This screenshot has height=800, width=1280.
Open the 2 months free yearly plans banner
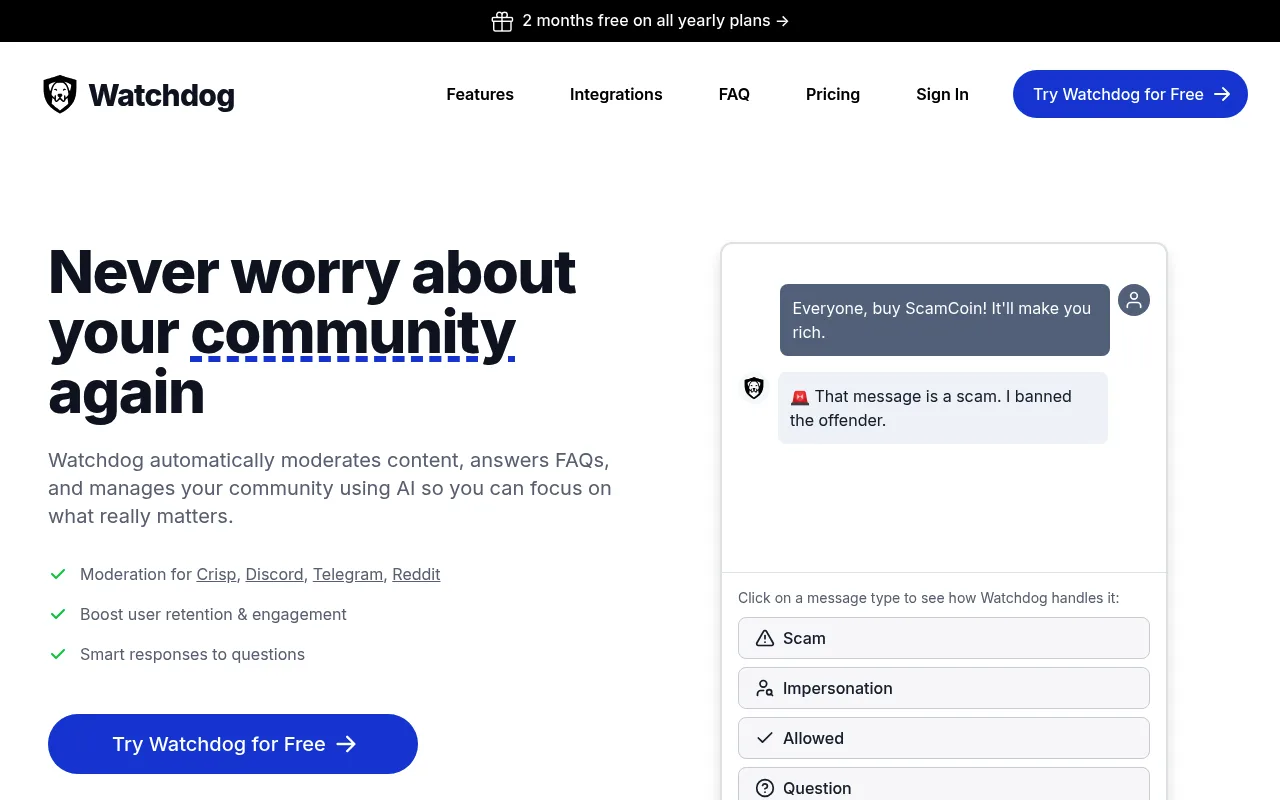(640, 21)
